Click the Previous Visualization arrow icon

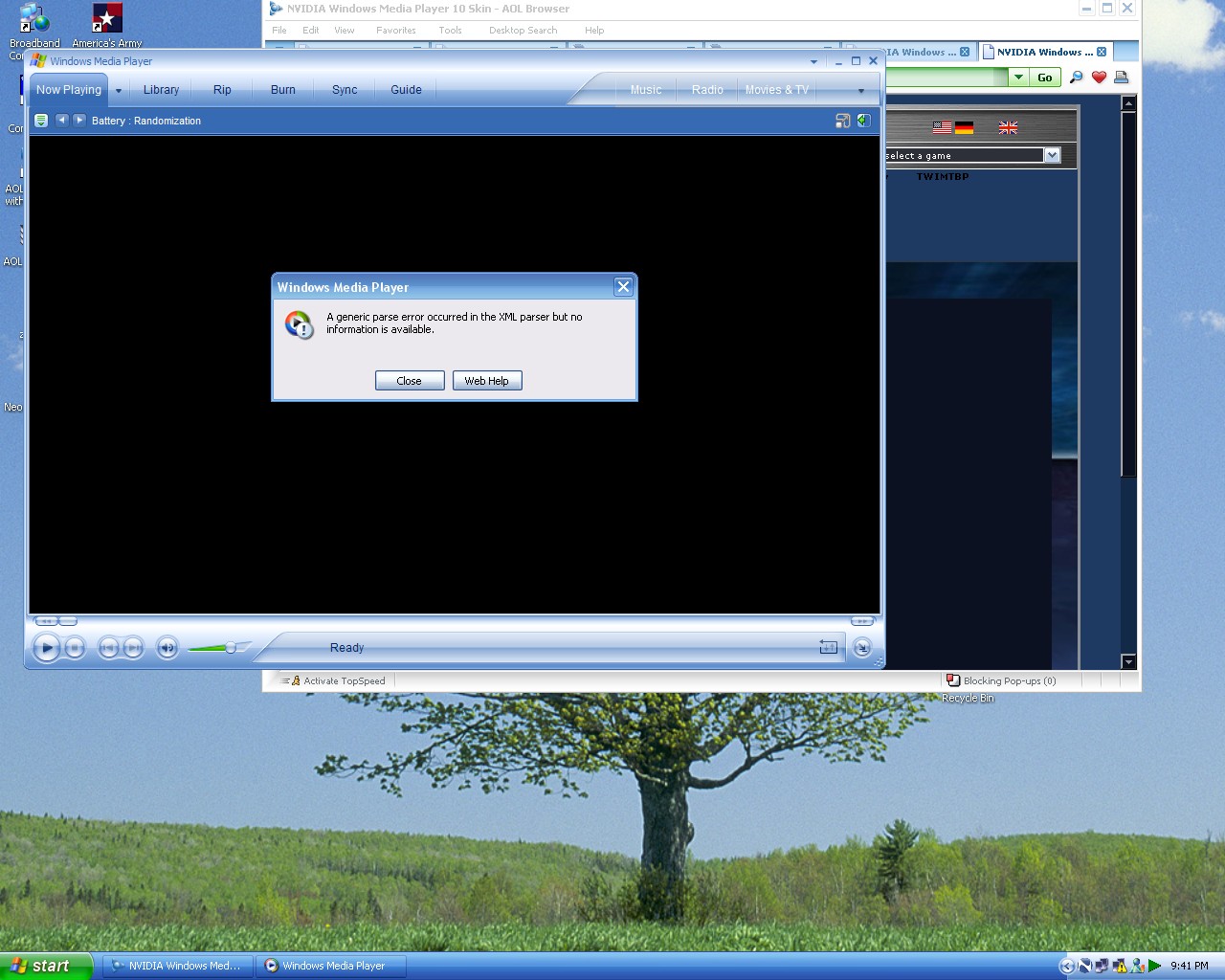pos(62,121)
